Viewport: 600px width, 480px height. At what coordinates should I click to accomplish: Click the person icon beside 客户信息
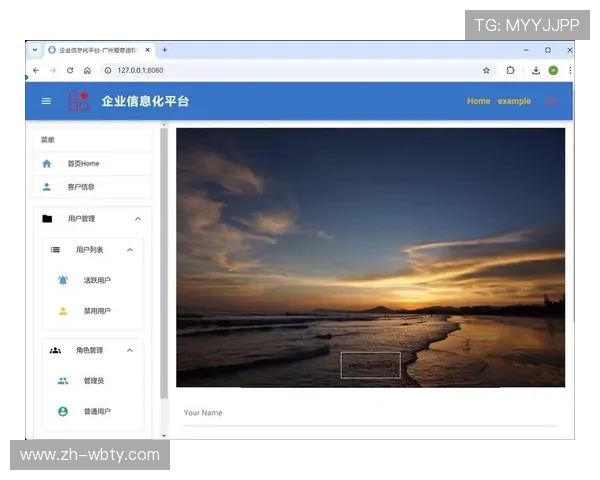(x=47, y=187)
